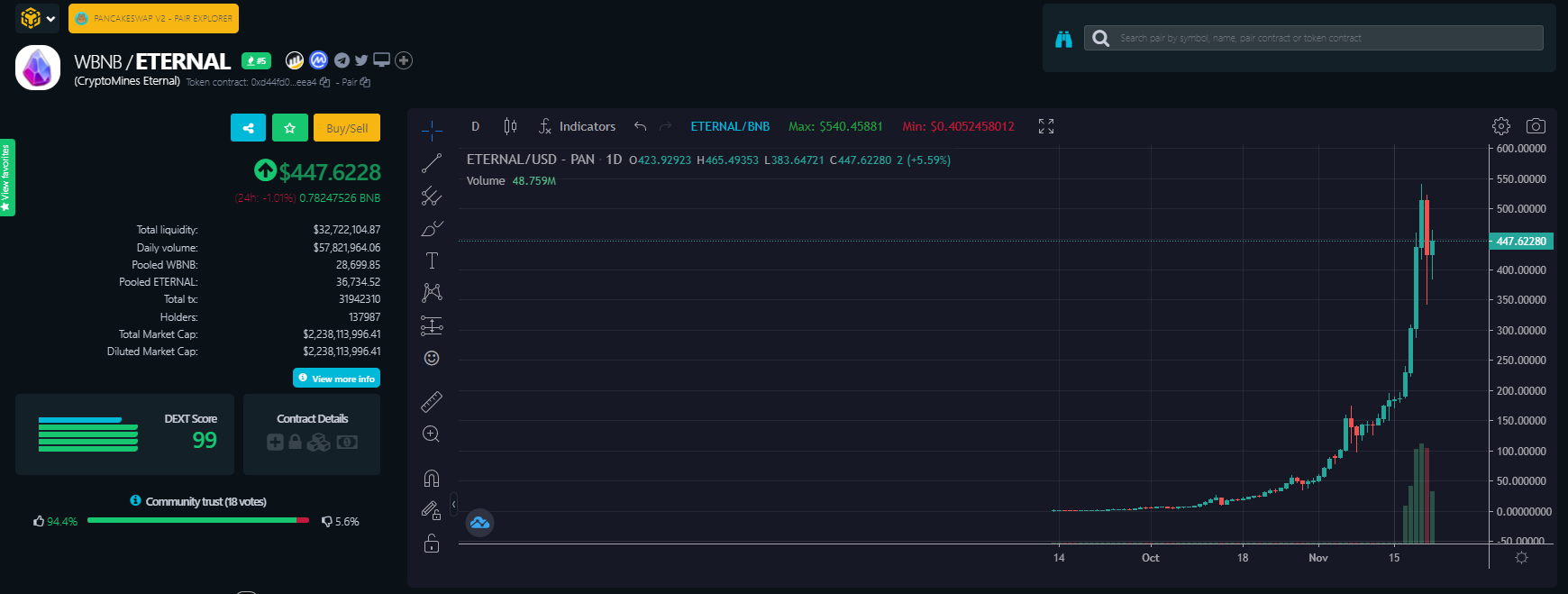Toggle lock all drawing tools
Viewport: 1568px width, 594px height.
[432, 543]
